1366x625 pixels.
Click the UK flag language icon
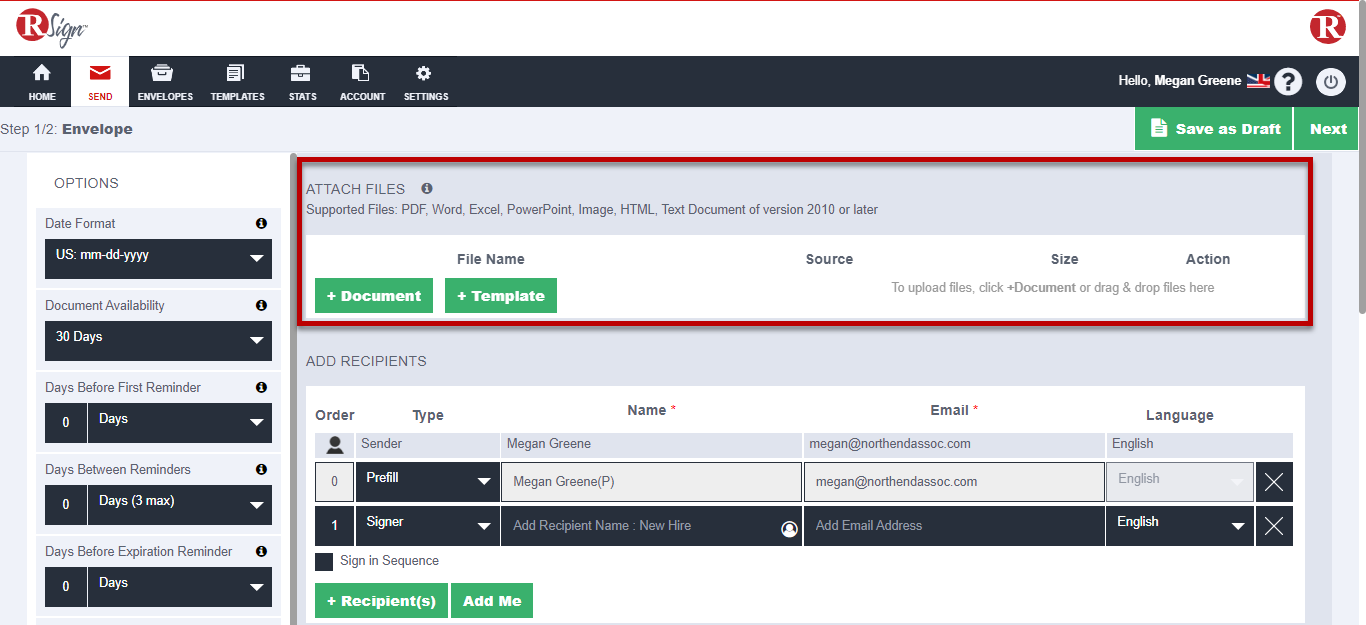(1257, 81)
